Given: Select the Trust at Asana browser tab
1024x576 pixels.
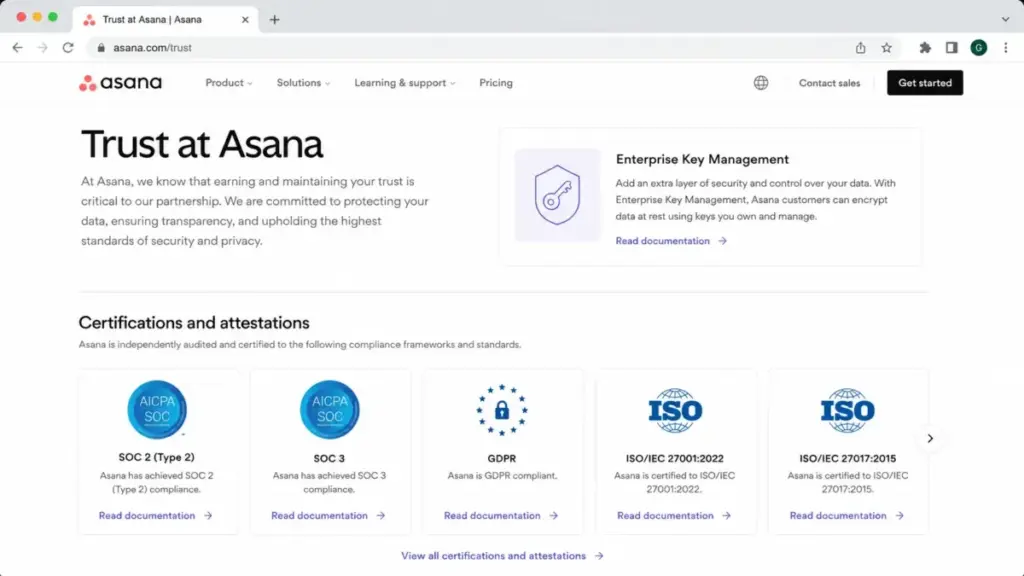Looking at the screenshot, I should [x=166, y=20].
